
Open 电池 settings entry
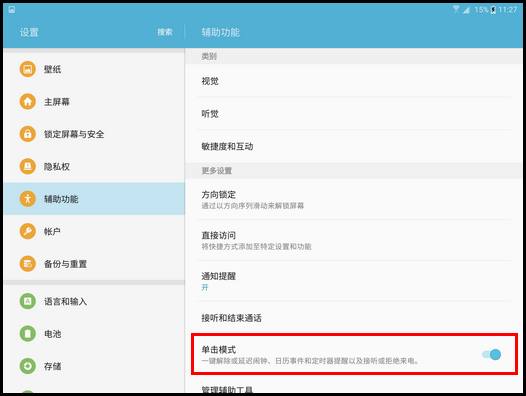point(94,334)
